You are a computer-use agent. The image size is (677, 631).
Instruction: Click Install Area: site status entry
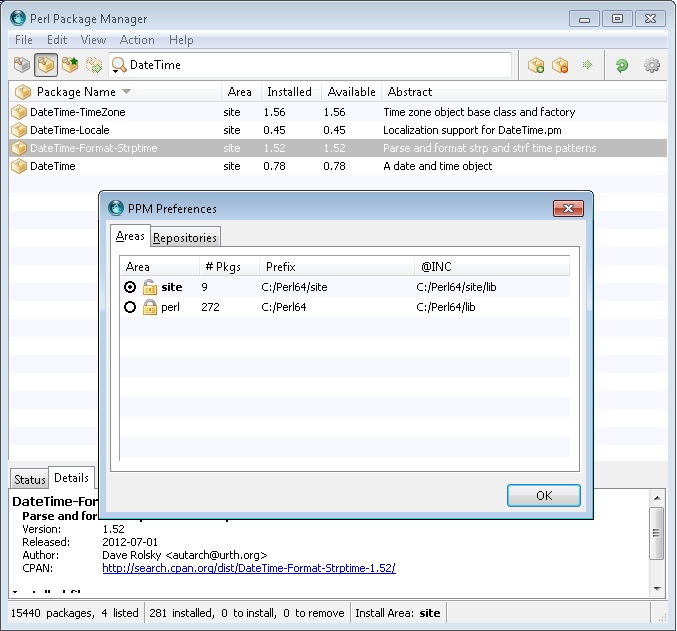pos(398,613)
